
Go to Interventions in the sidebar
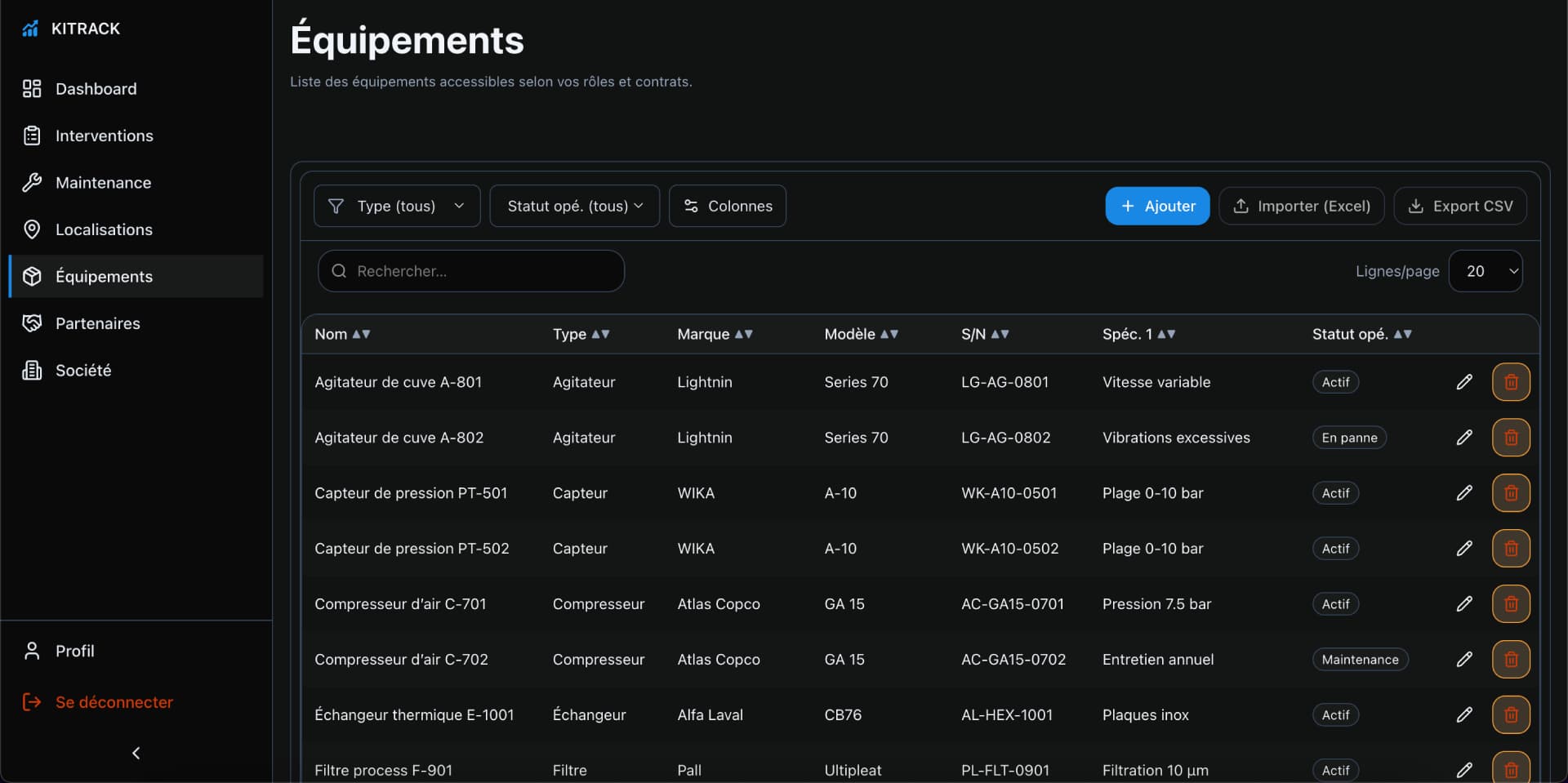[104, 136]
